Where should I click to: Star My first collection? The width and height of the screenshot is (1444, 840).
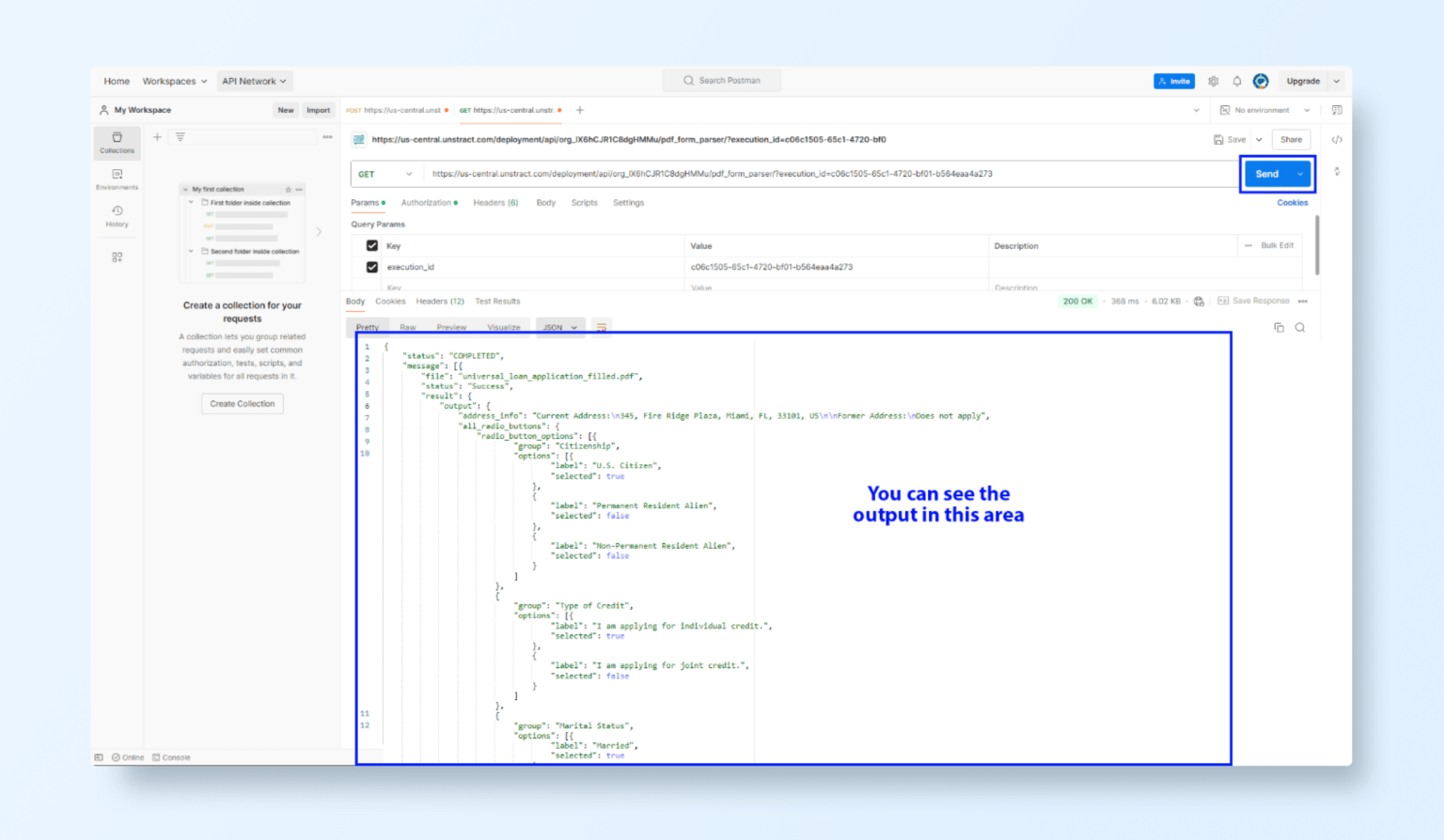(287, 189)
